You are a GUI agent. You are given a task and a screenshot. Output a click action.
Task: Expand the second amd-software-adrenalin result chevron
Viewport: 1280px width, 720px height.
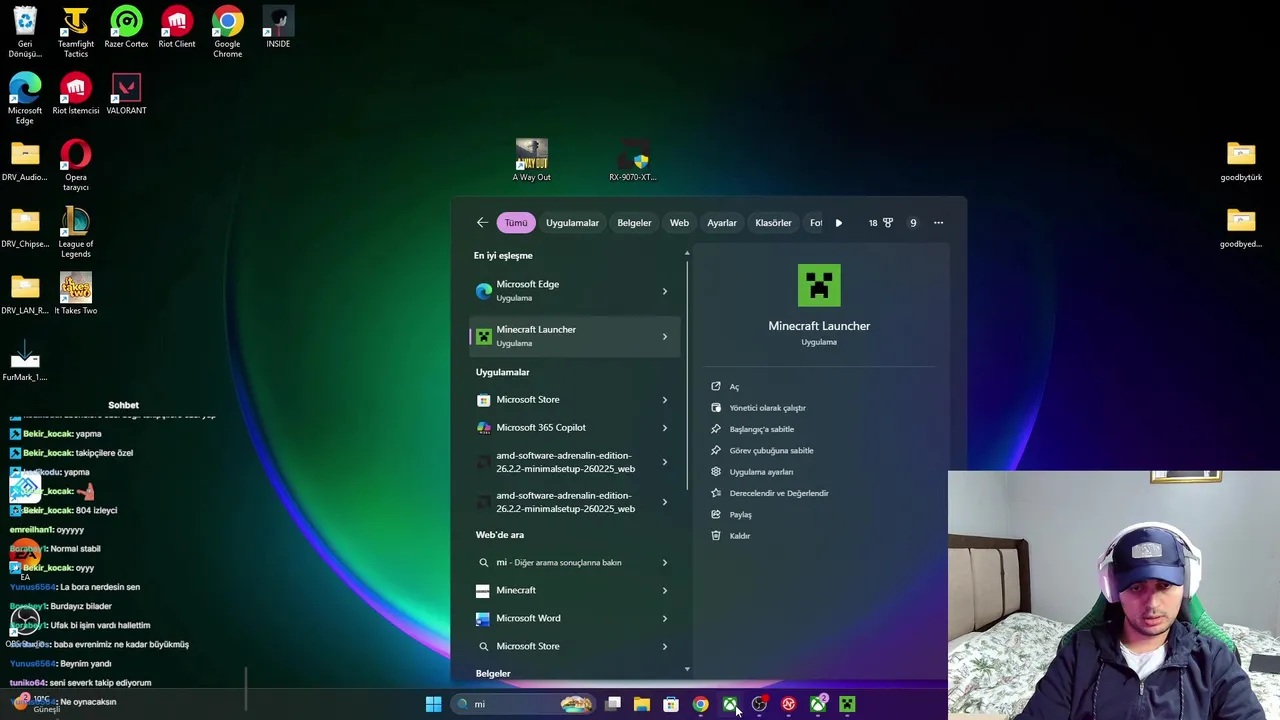tap(664, 502)
